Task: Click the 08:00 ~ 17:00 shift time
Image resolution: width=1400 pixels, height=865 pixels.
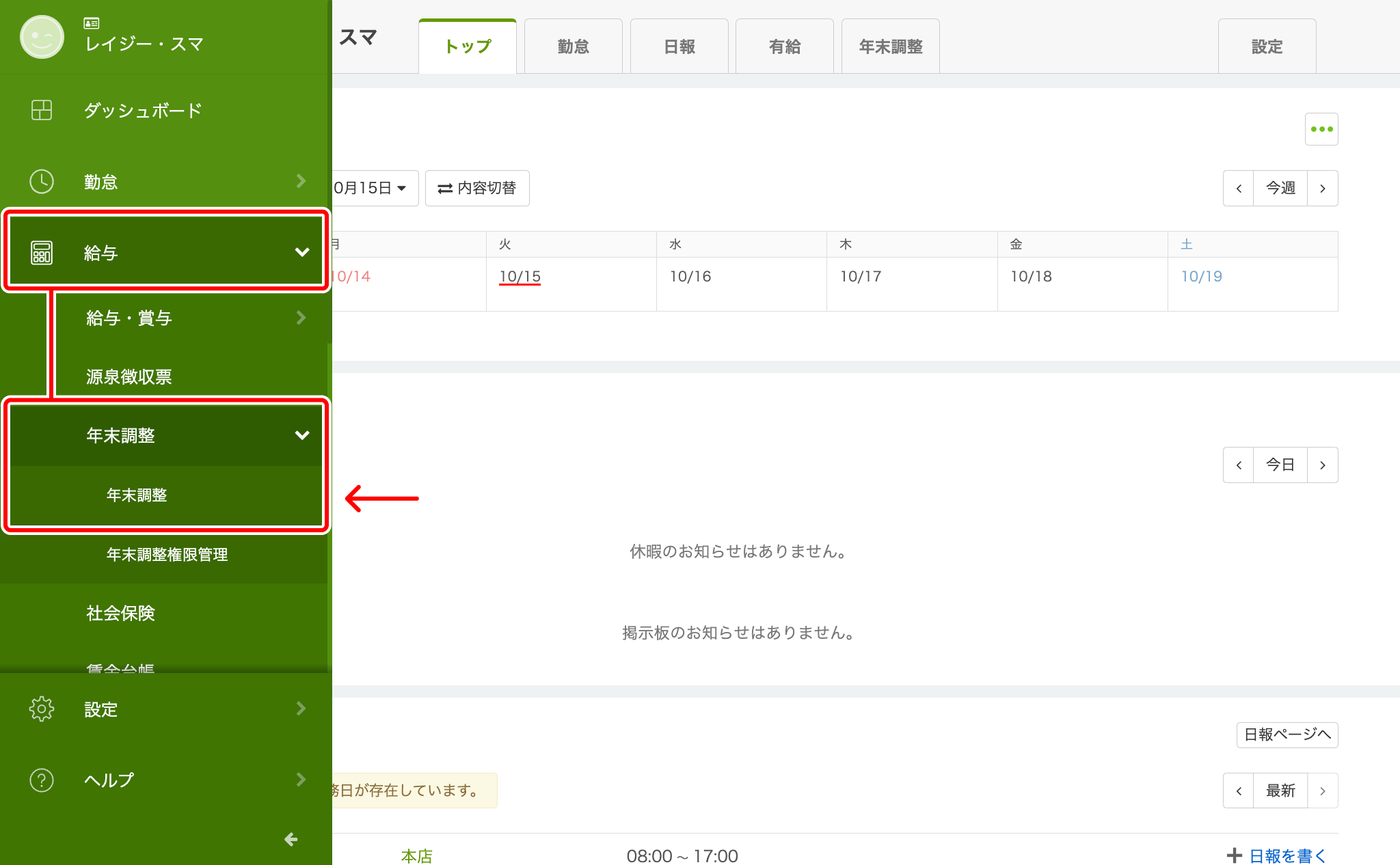Action: click(x=682, y=856)
